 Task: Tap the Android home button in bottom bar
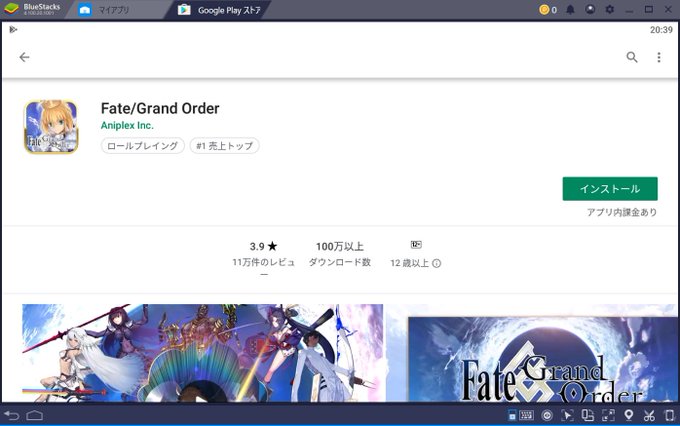(34, 416)
